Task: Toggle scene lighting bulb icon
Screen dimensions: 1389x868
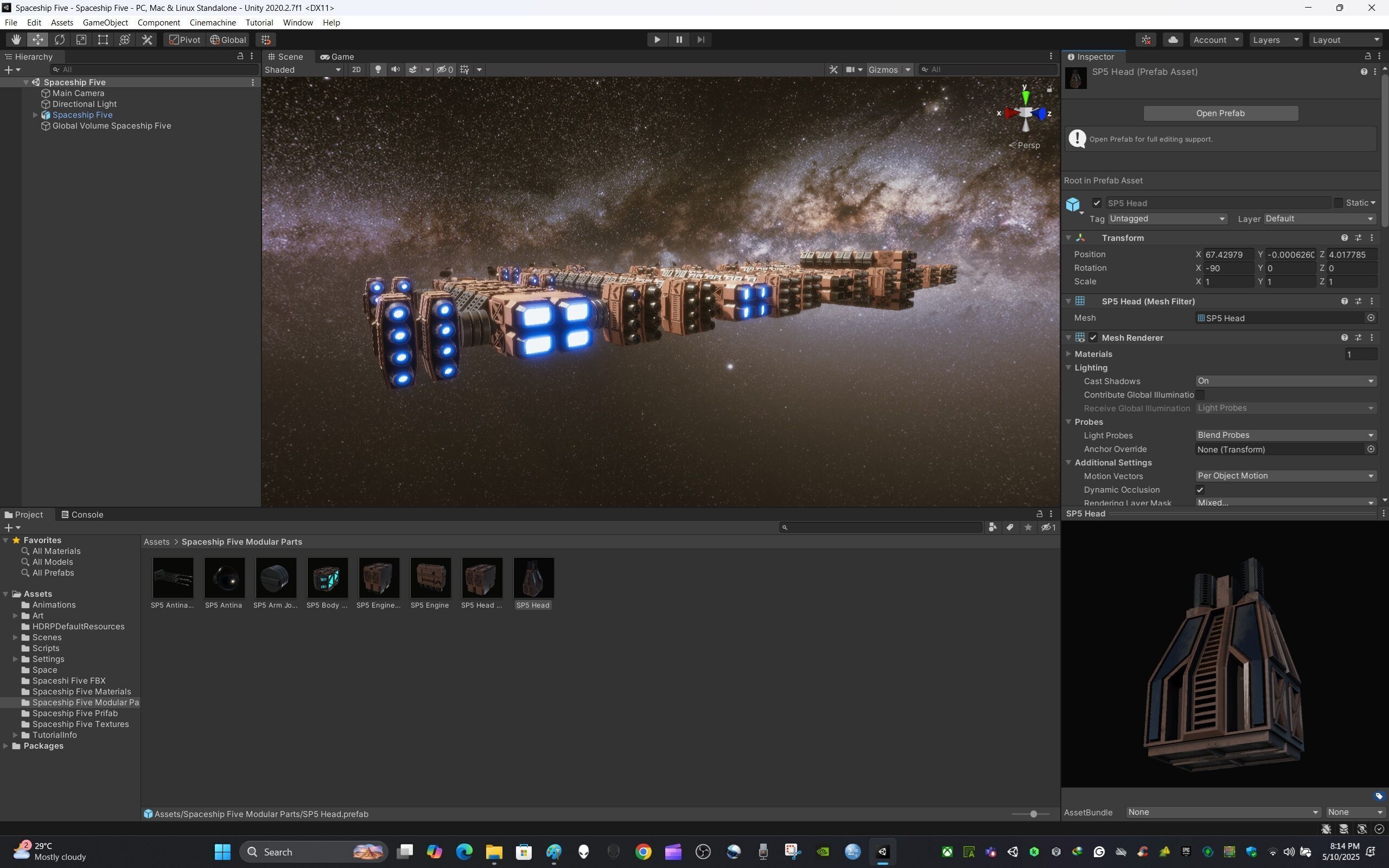Action: 378,69
